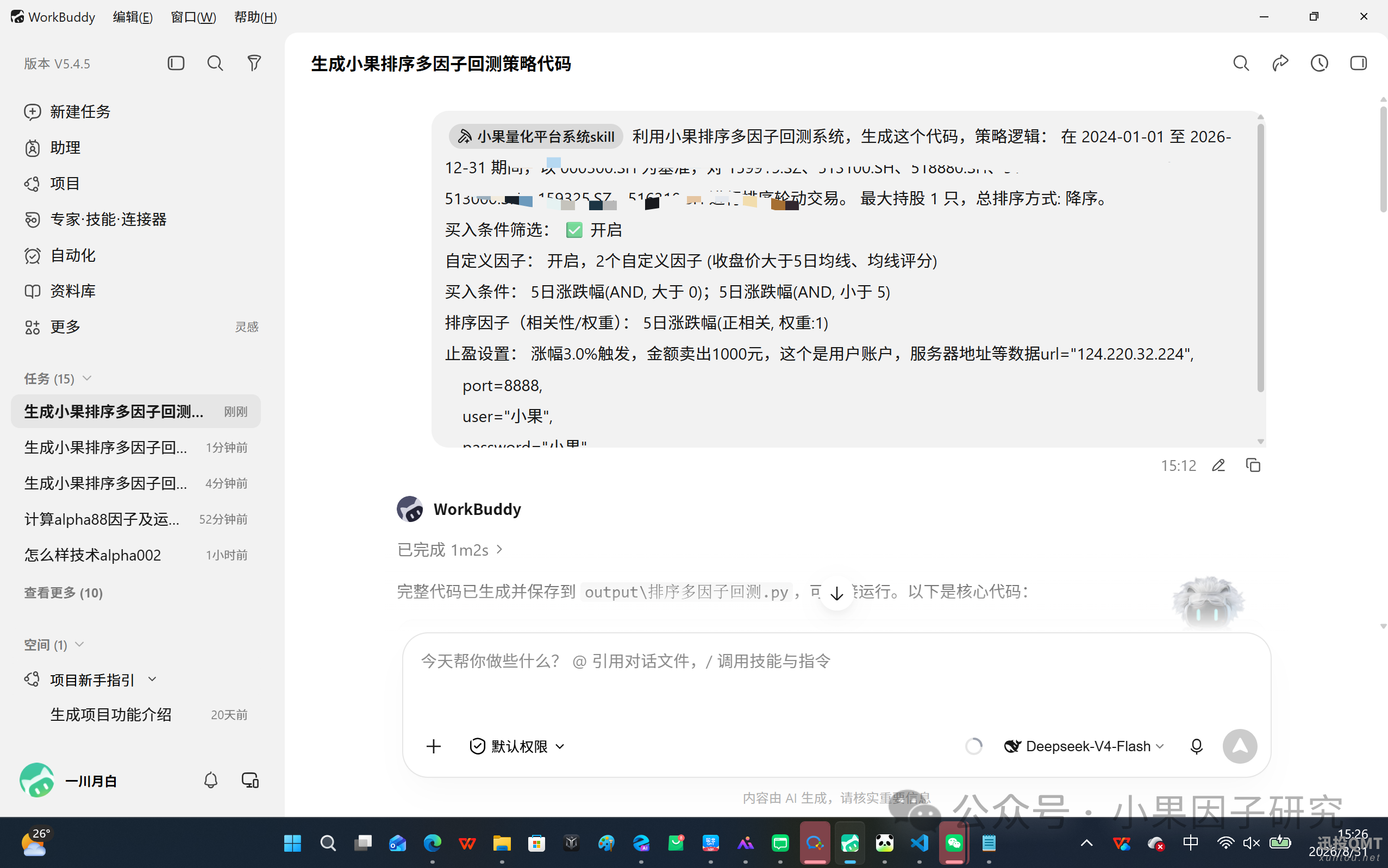Open the 默认权限 dropdown
Screen dimensions: 1388x868
click(517, 746)
